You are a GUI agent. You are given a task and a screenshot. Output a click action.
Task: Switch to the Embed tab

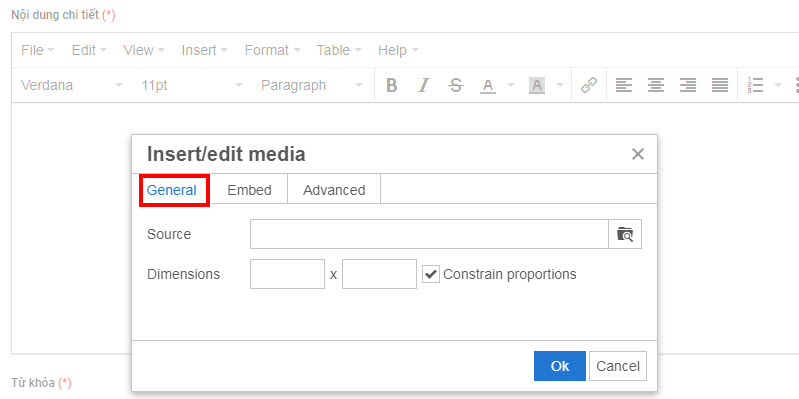(249, 190)
